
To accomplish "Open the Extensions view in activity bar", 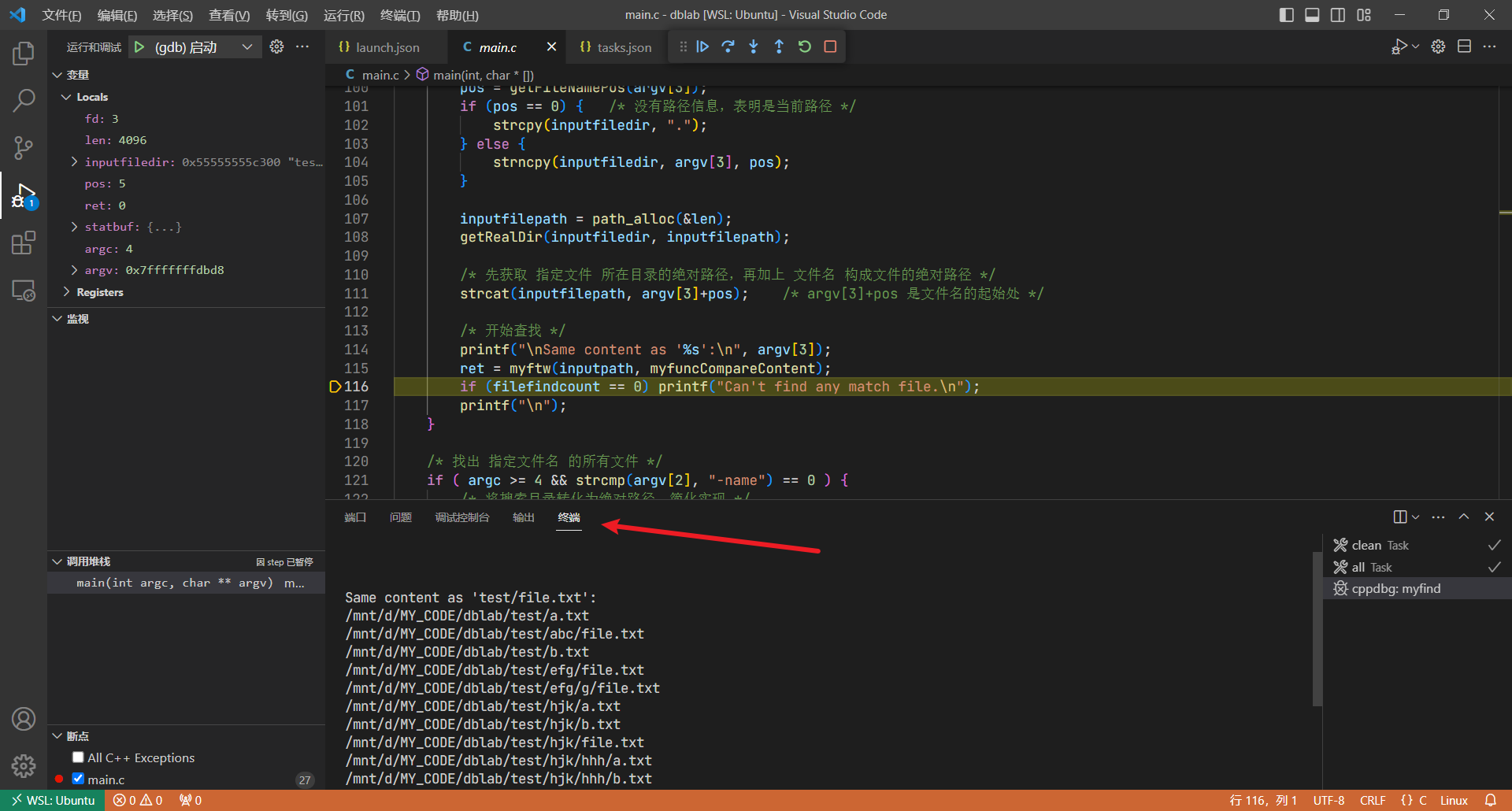I will [24, 243].
